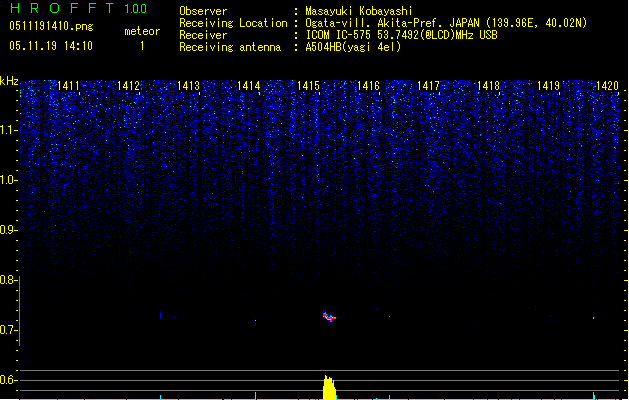Click the Observer field label
The image size is (629, 400).
tap(203, 11)
